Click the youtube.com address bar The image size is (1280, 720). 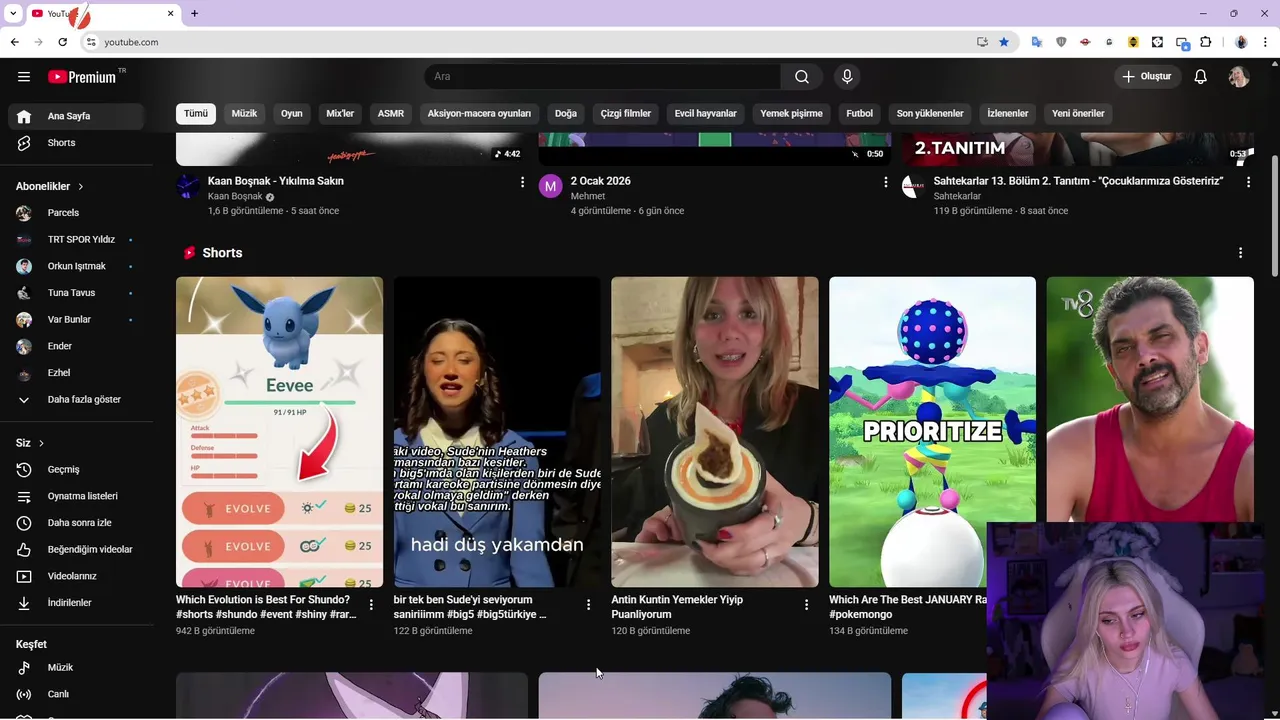(x=530, y=42)
